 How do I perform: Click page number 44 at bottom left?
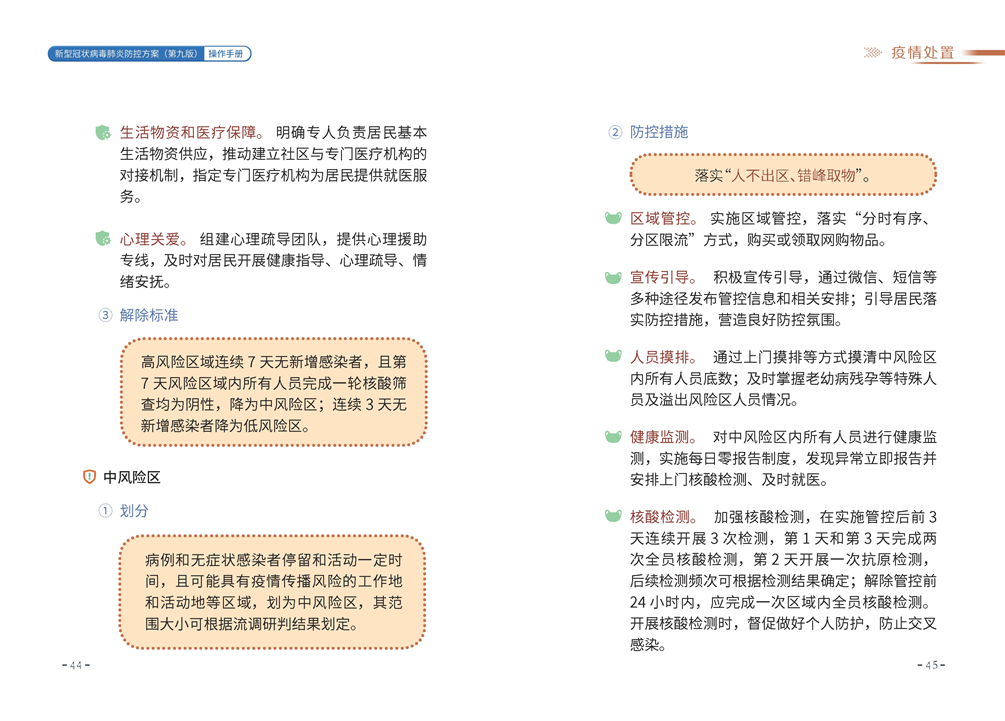click(x=75, y=666)
